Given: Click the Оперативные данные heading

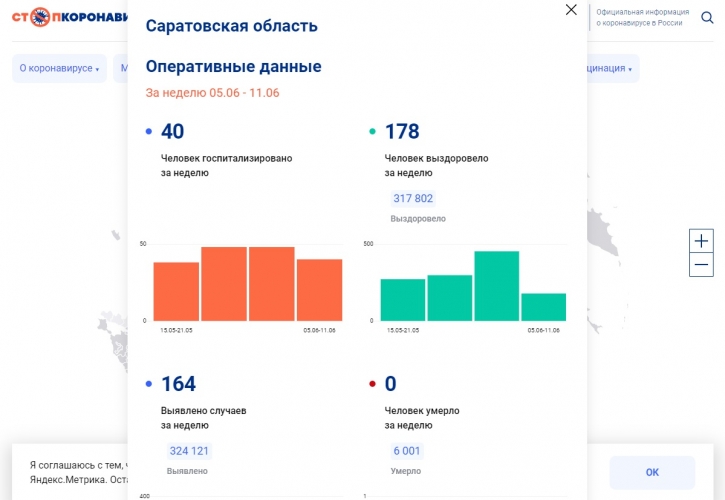Looking at the screenshot, I should pos(233,67).
